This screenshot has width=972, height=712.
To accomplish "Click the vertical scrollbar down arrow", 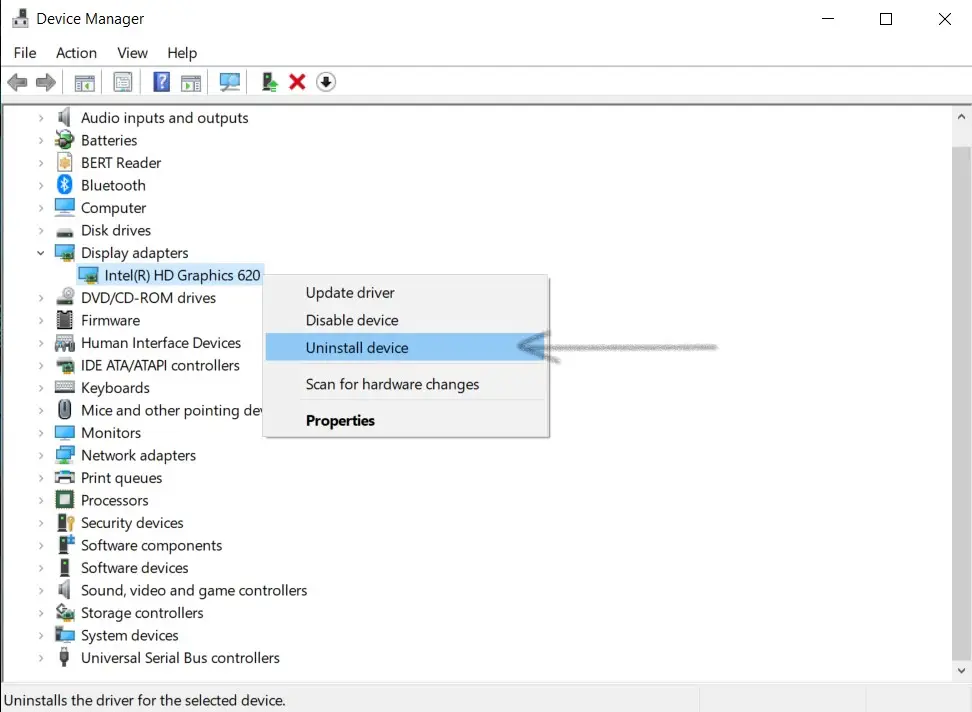I will (x=961, y=671).
